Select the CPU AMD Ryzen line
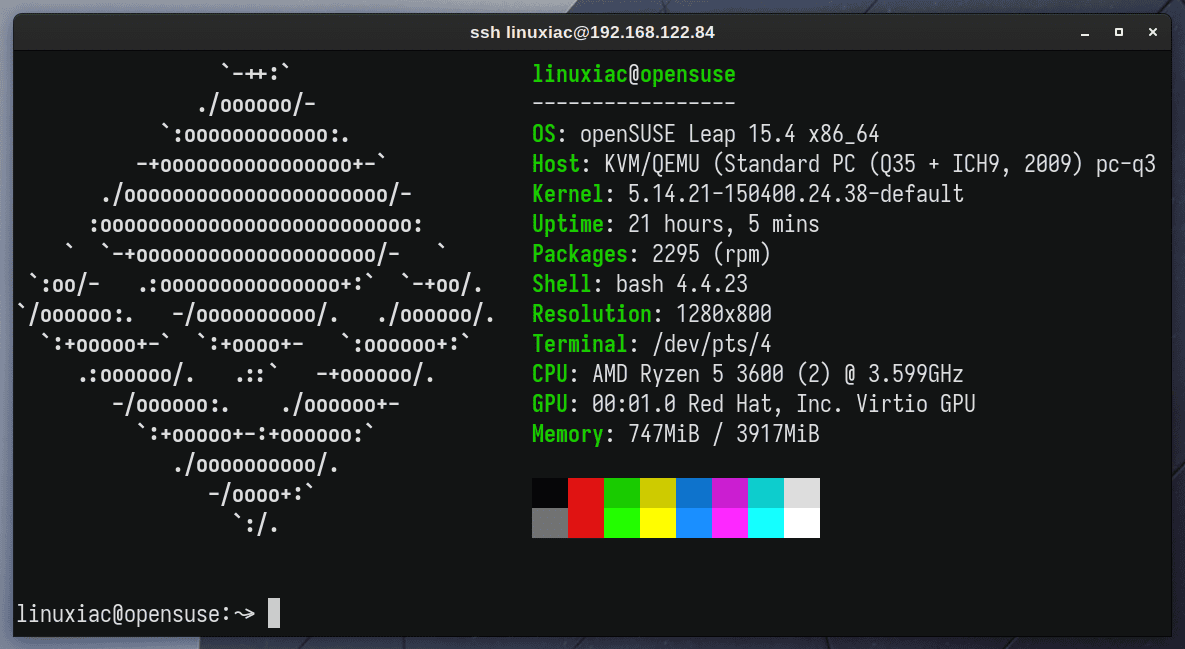The image size is (1185, 649). [x=700, y=374]
